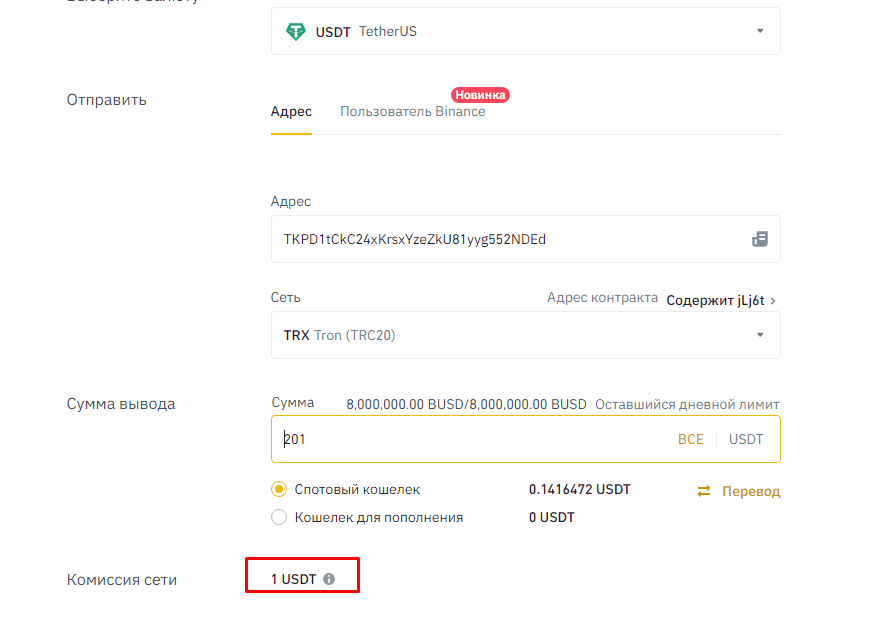Click the amount field containing 201
The height and width of the screenshot is (619, 870).
point(525,439)
